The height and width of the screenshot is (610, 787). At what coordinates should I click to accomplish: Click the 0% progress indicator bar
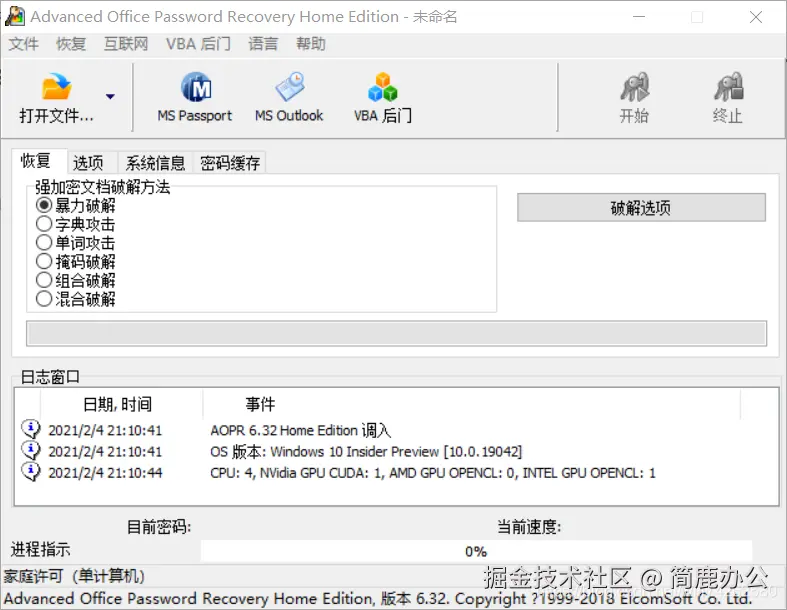pos(476,552)
